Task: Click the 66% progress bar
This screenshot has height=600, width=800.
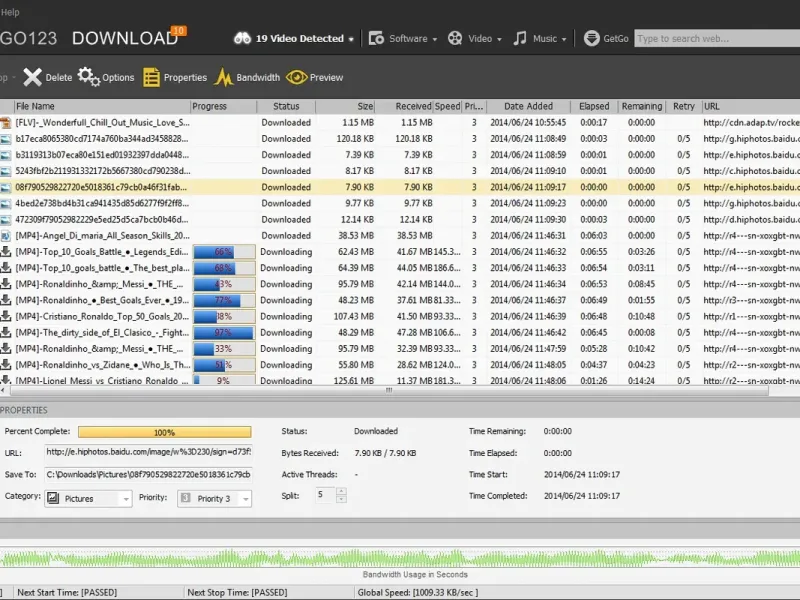Action: [x=224, y=252]
